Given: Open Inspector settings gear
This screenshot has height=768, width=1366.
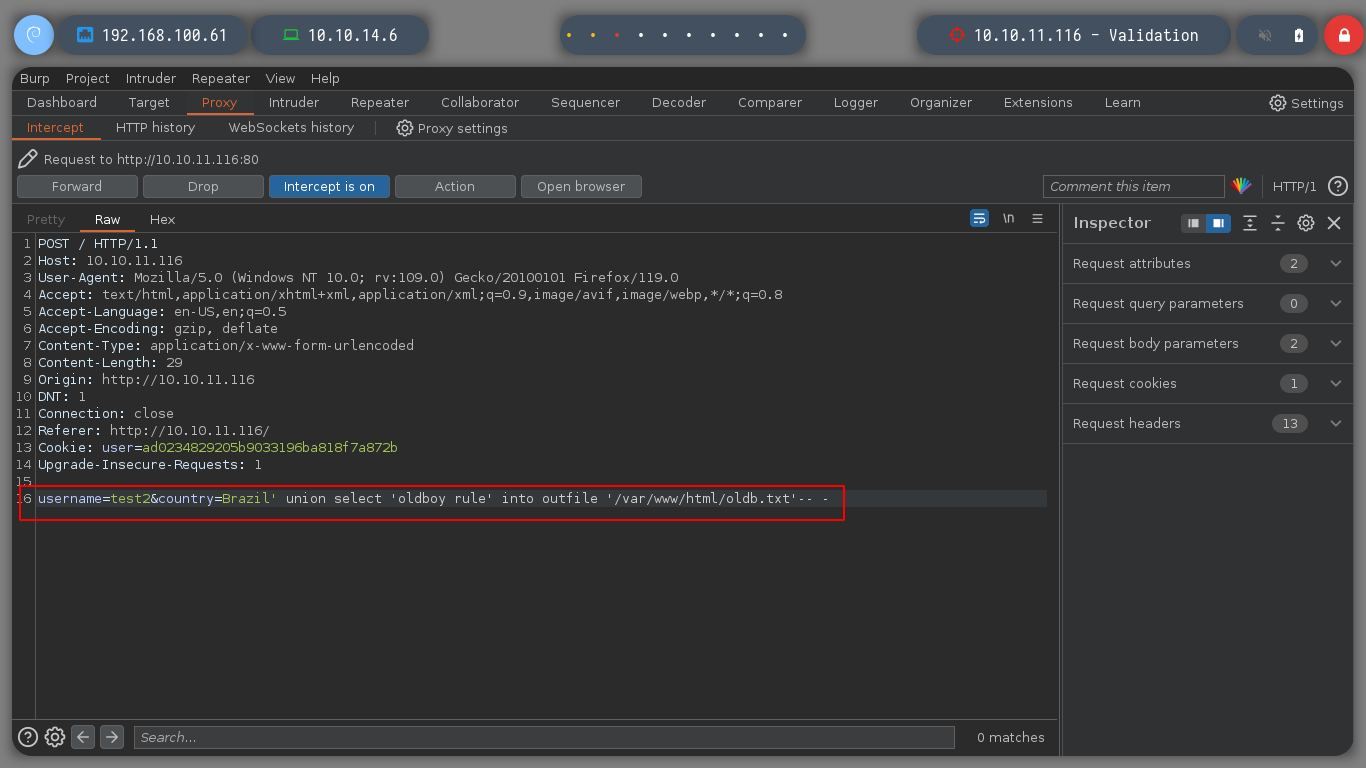Looking at the screenshot, I should (1306, 223).
